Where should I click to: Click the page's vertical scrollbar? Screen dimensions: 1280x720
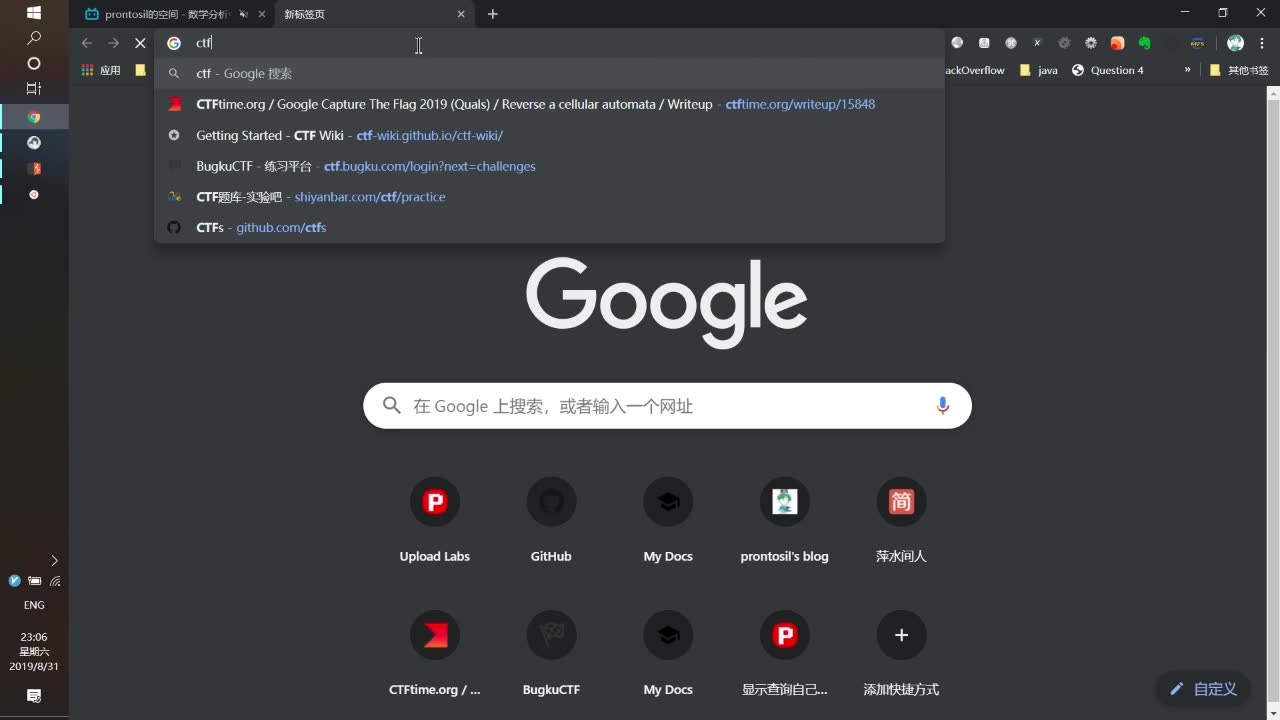click(x=1273, y=400)
